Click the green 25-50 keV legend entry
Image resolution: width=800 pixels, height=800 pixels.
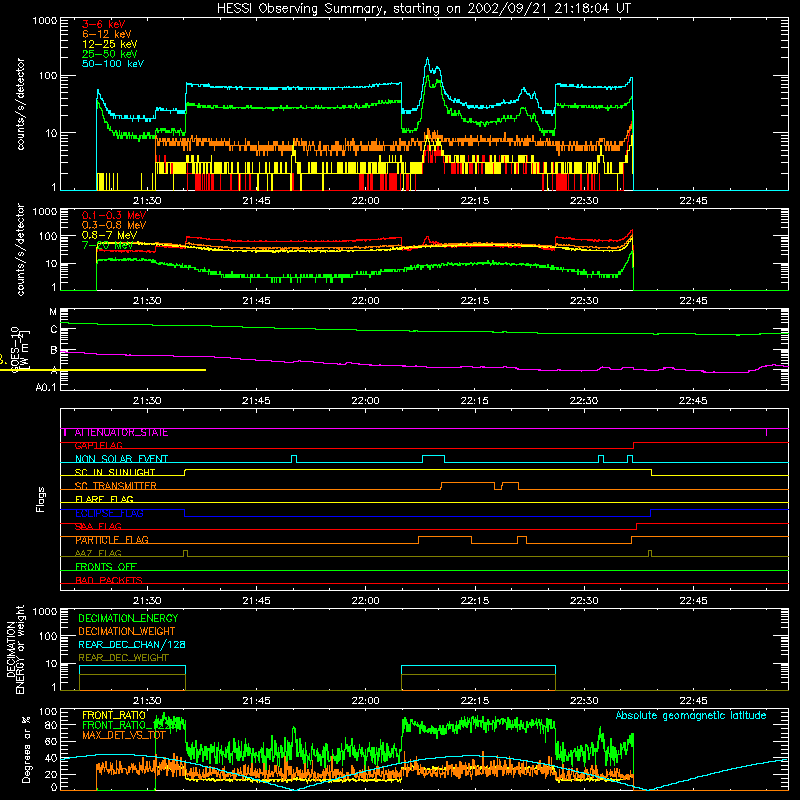point(110,54)
